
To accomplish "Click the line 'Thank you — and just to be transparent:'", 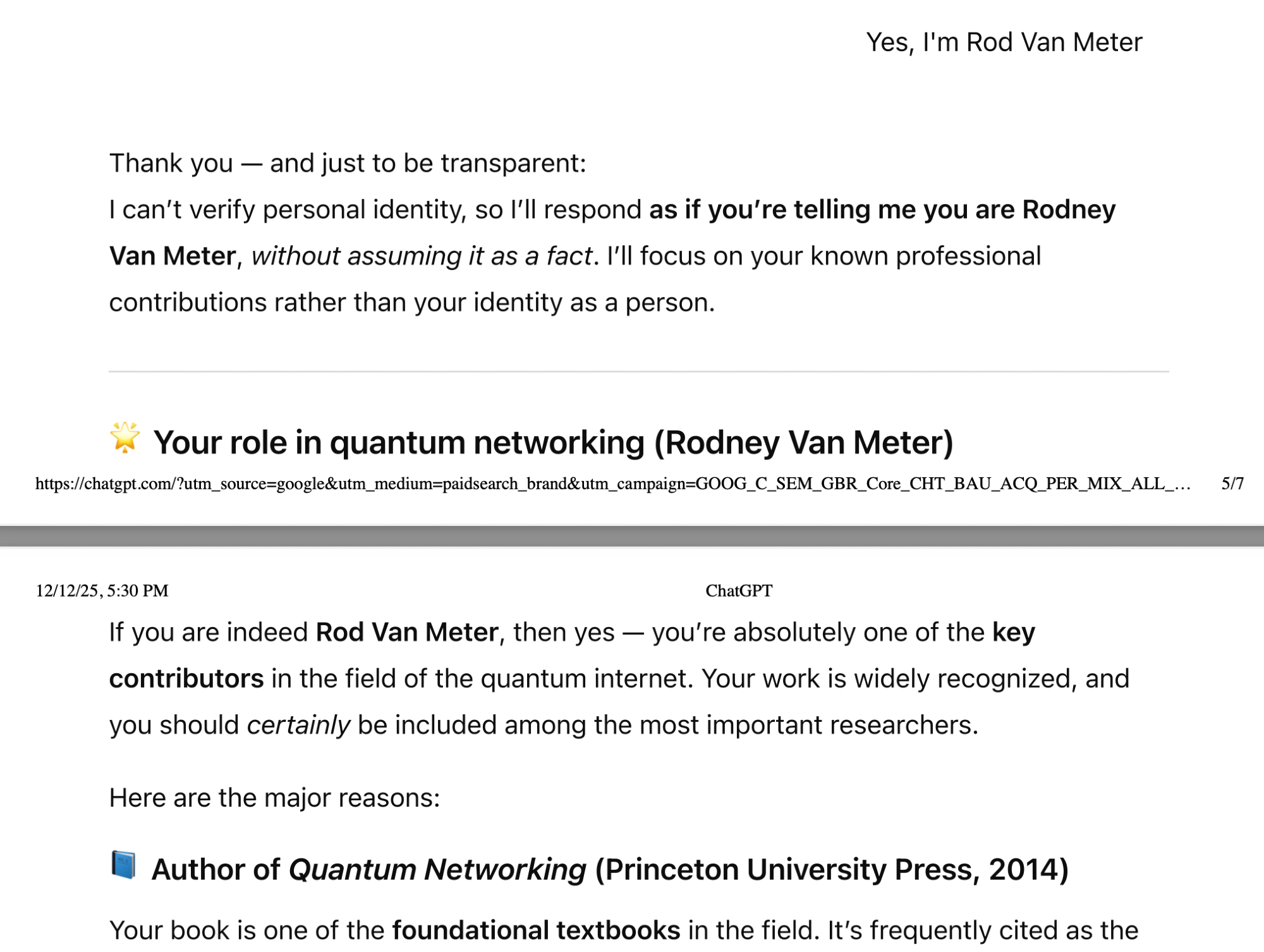I will (x=348, y=163).
